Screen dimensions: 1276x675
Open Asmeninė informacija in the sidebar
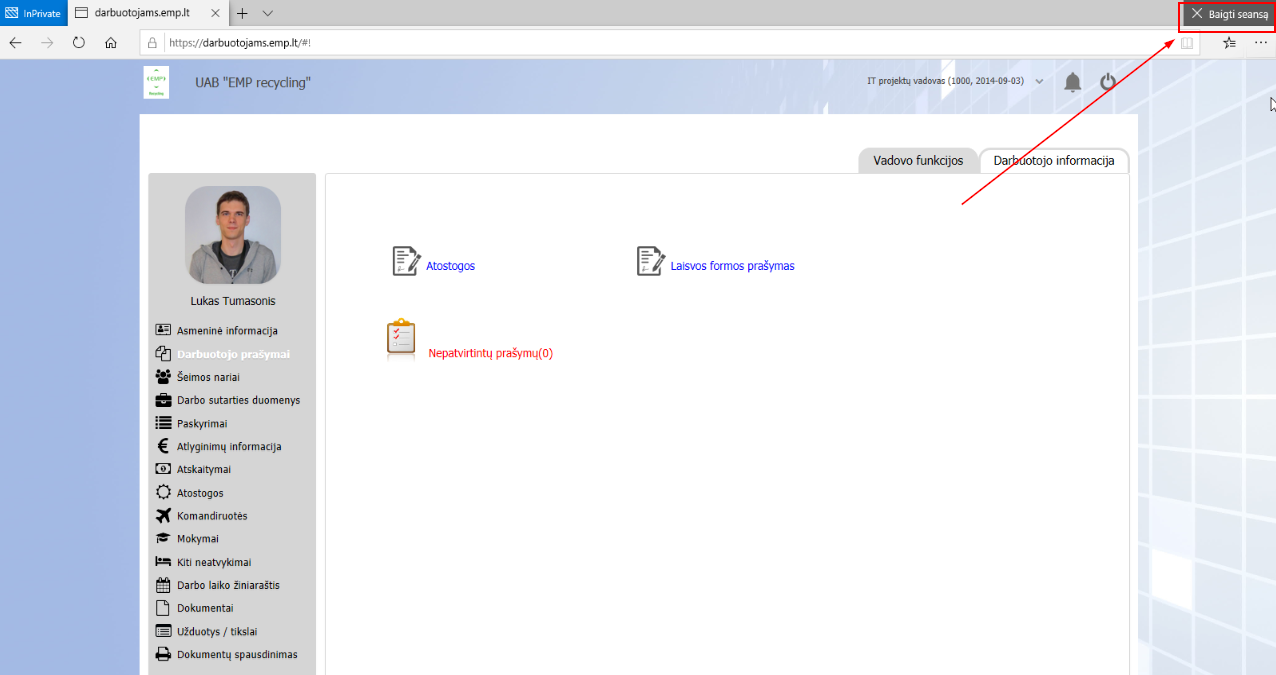227,330
